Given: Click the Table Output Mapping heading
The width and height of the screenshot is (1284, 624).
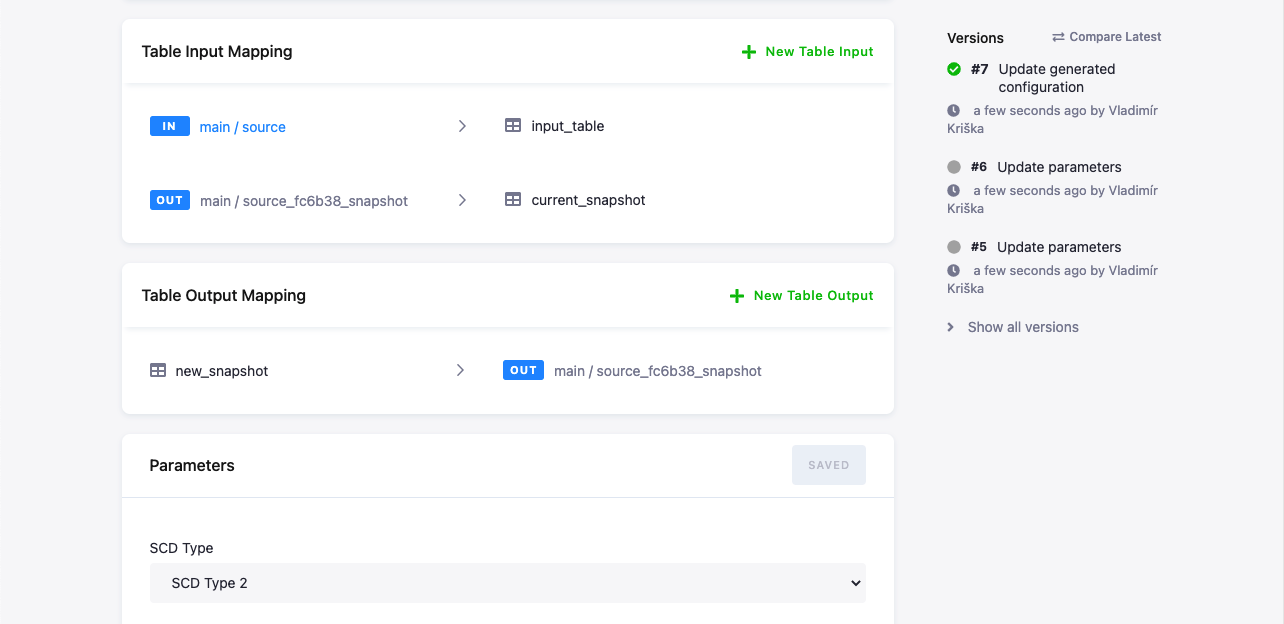Looking at the screenshot, I should tap(224, 295).
